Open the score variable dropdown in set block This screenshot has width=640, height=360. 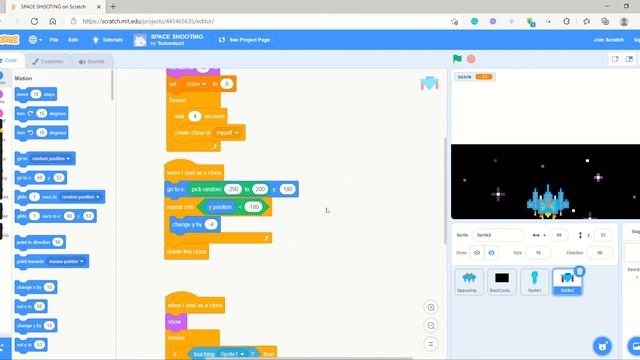tap(196, 84)
